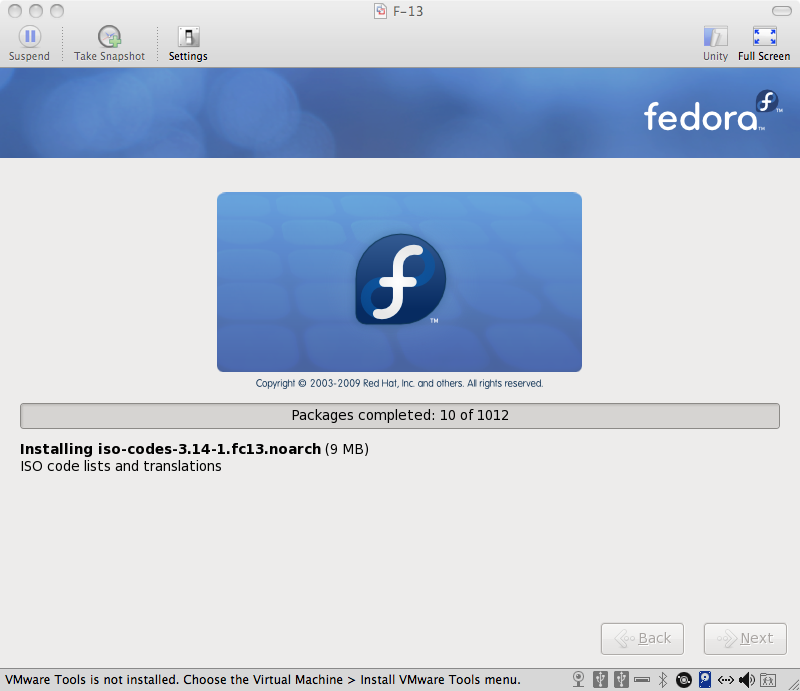This screenshot has height=691, width=800.
Task: Suspend the virtual machine
Action: (29, 40)
